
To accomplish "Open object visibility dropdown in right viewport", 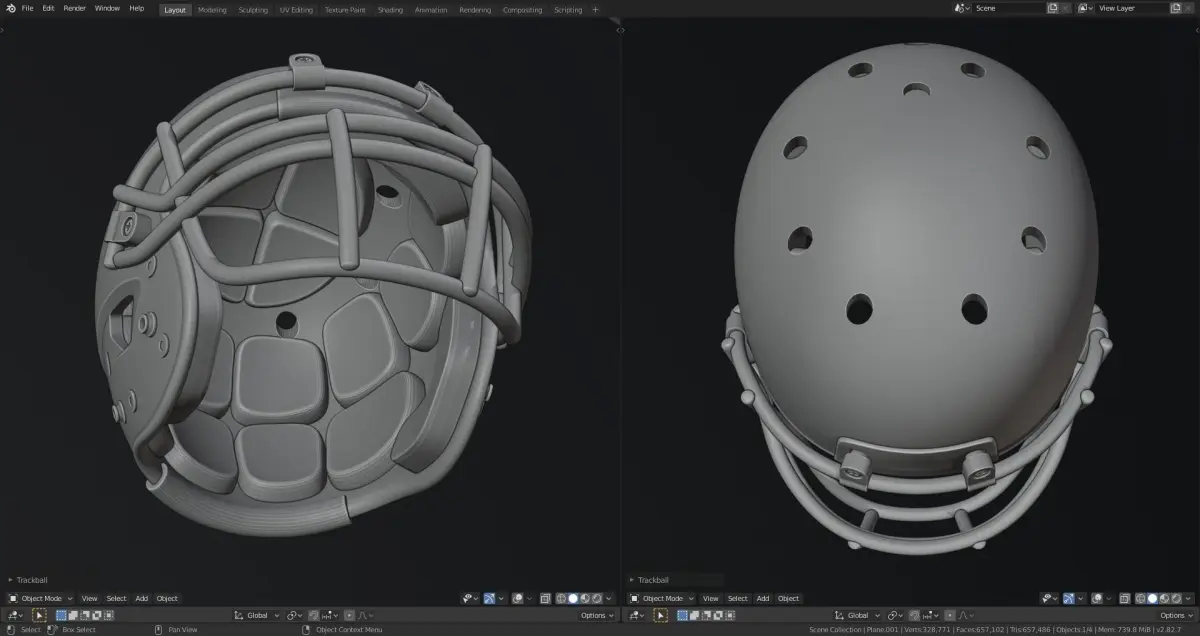I will click(1048, 598).
